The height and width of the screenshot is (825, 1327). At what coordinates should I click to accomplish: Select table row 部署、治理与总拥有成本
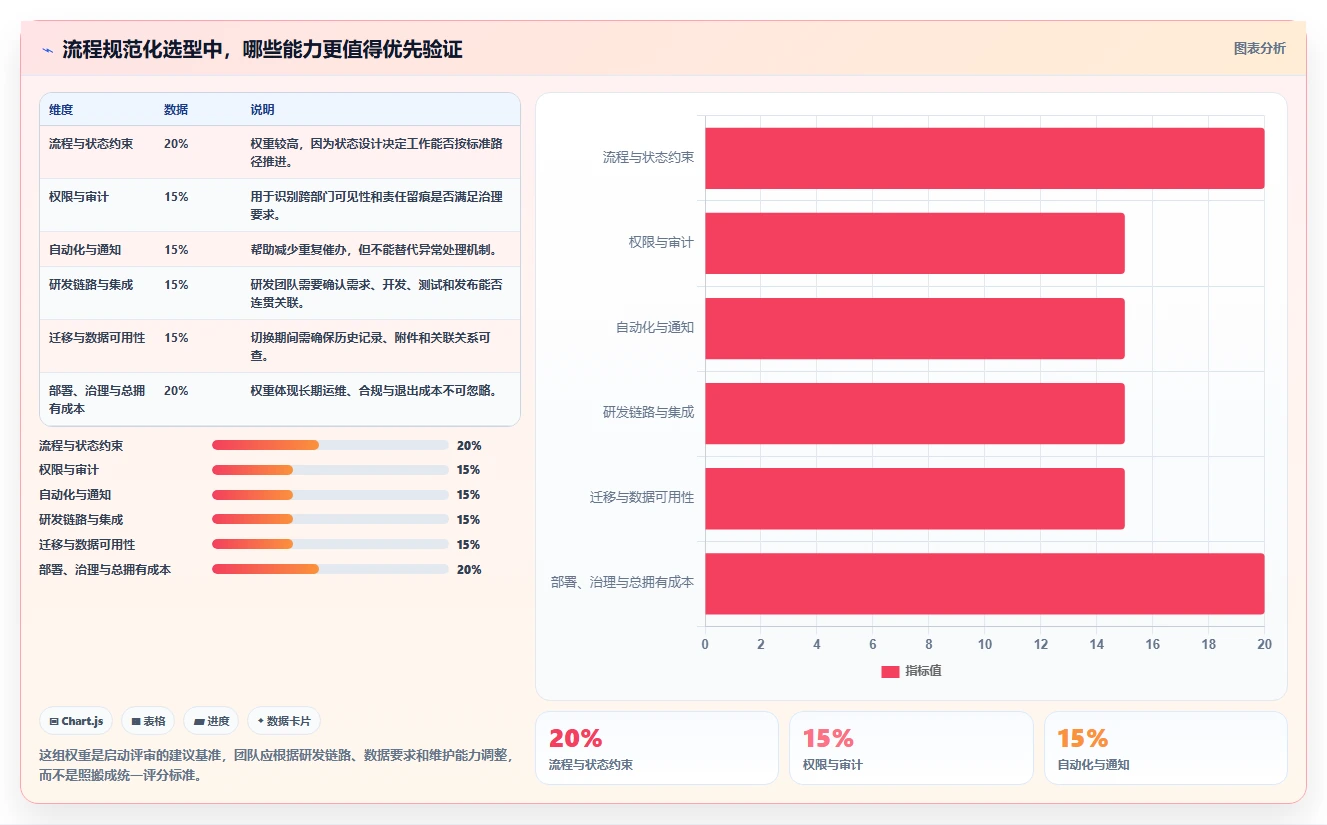280,399
